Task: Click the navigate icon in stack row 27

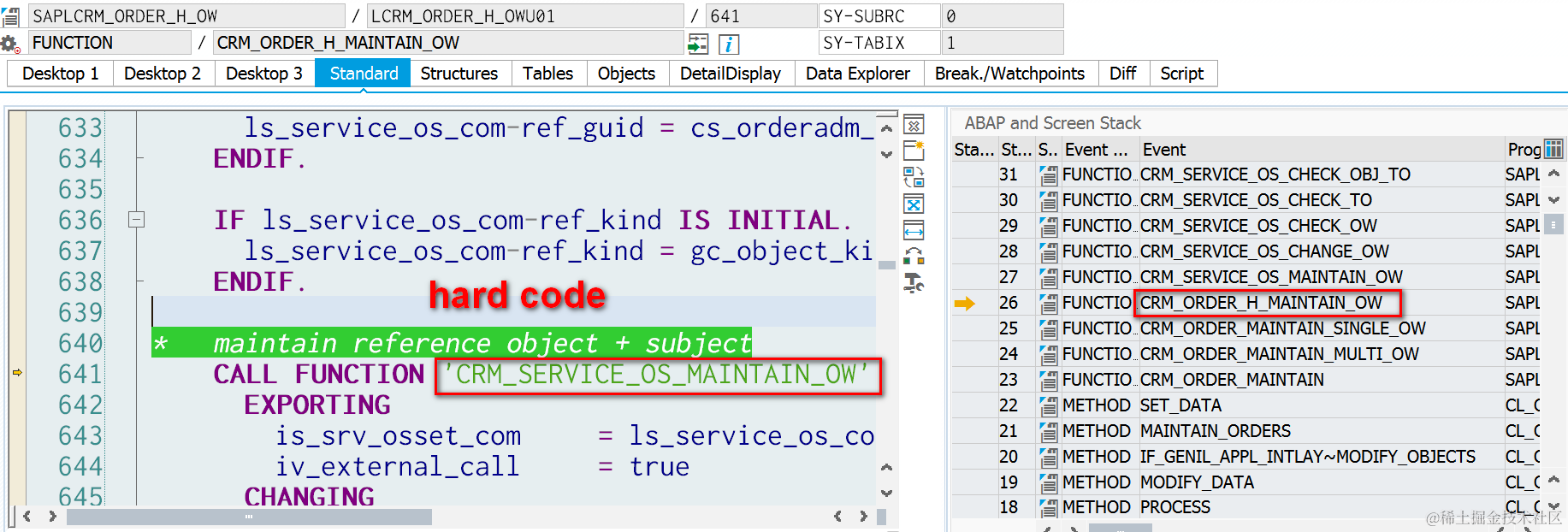Action: (x=1048, y=278)
